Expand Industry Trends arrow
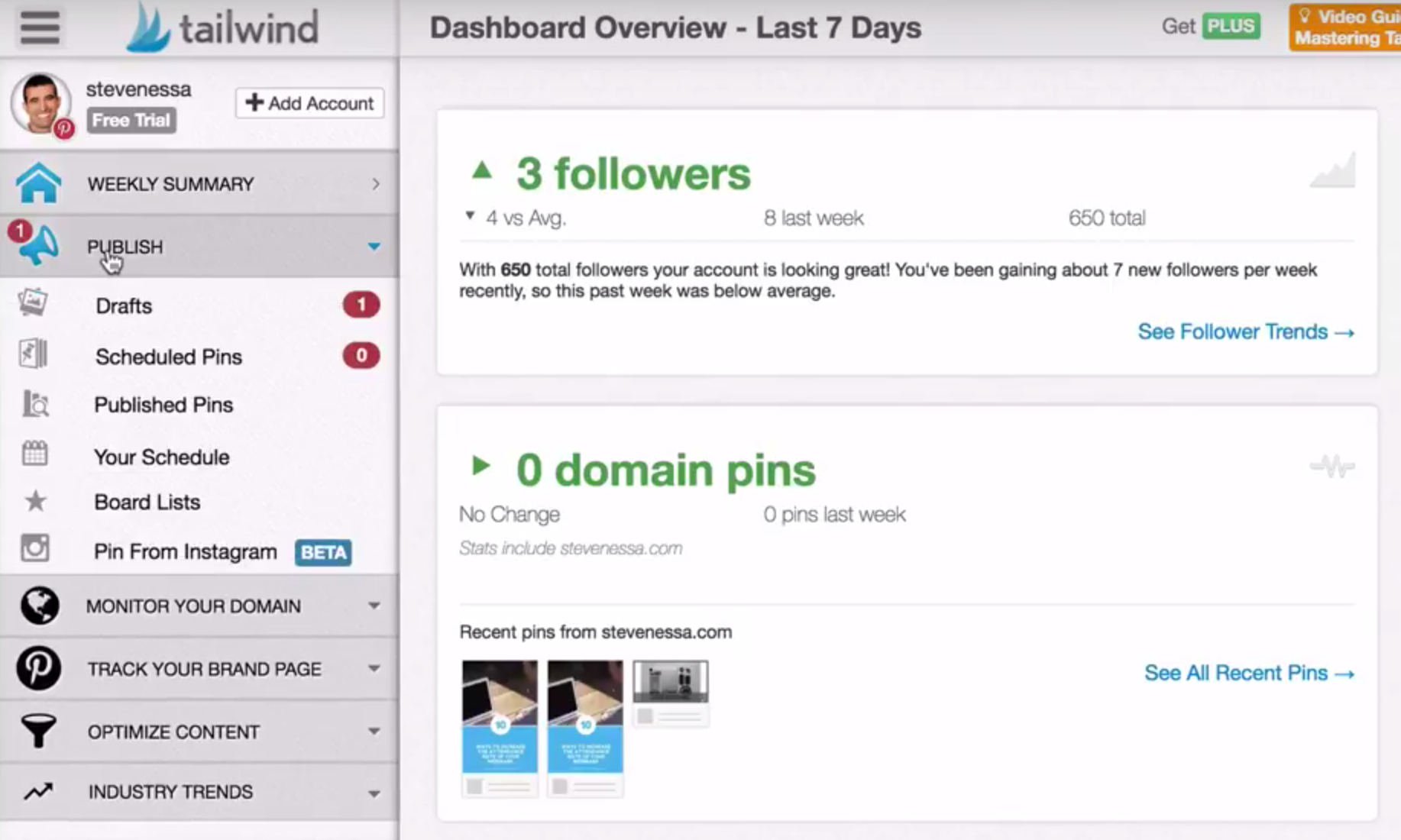The image size is (1401, 840). [x=374, y=793]
